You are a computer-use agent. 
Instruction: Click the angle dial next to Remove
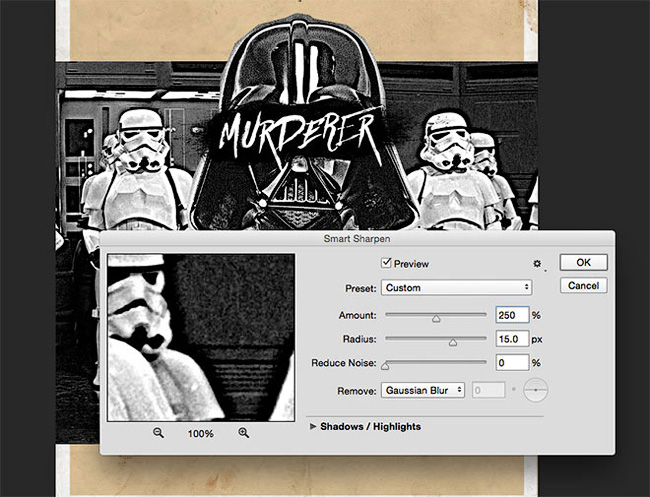(x=536, y=390)
